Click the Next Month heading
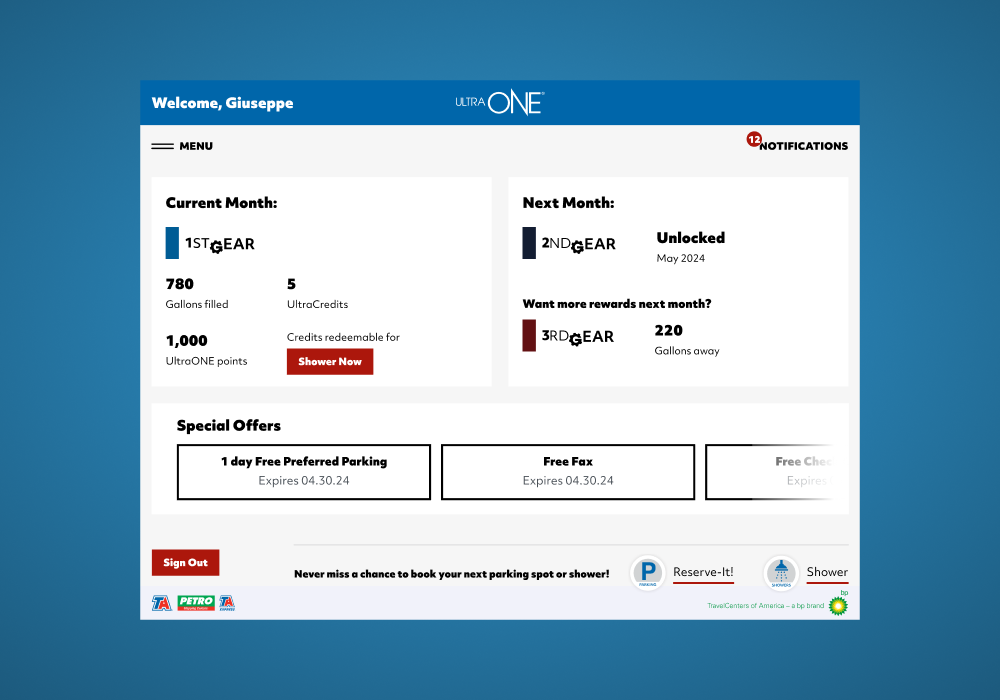The image size is (1000, 700). pos(568,203)
